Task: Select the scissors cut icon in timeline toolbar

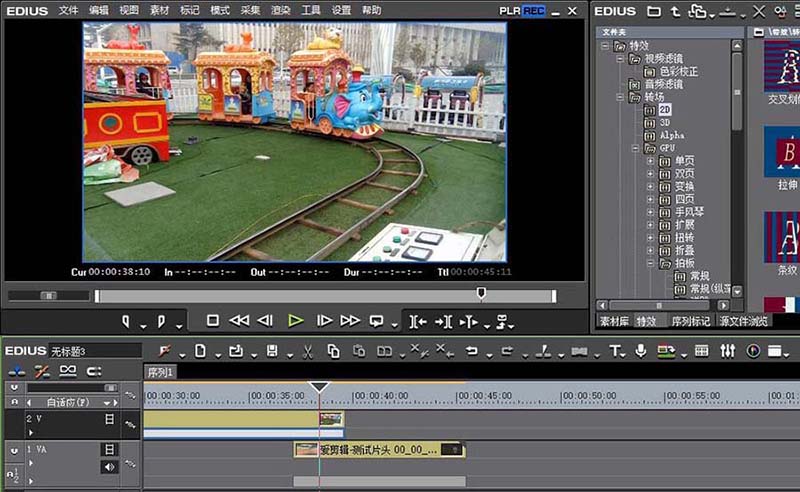Action: click(x=307, y=351)
